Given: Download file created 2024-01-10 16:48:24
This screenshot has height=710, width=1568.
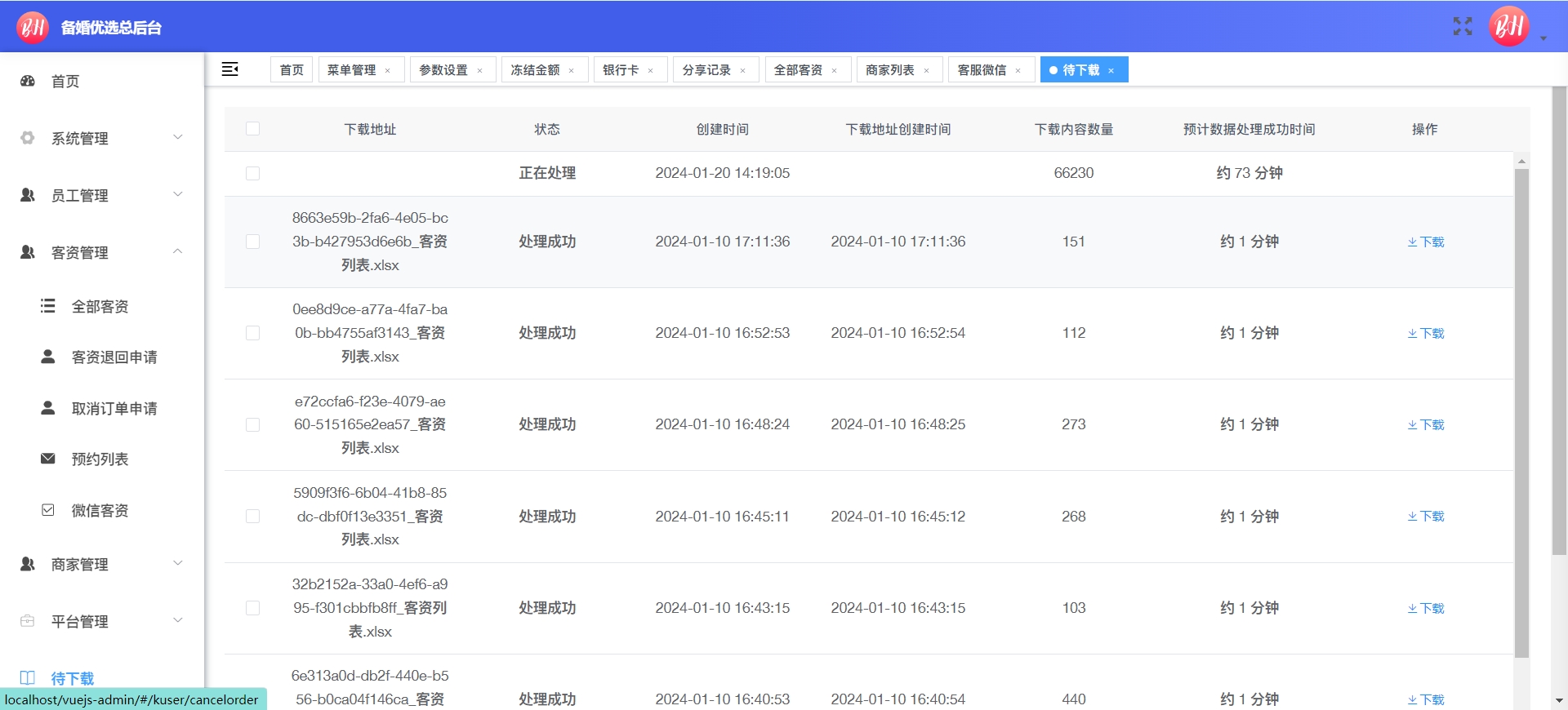Looking at the screenshot, I should tap(1426, 424).
